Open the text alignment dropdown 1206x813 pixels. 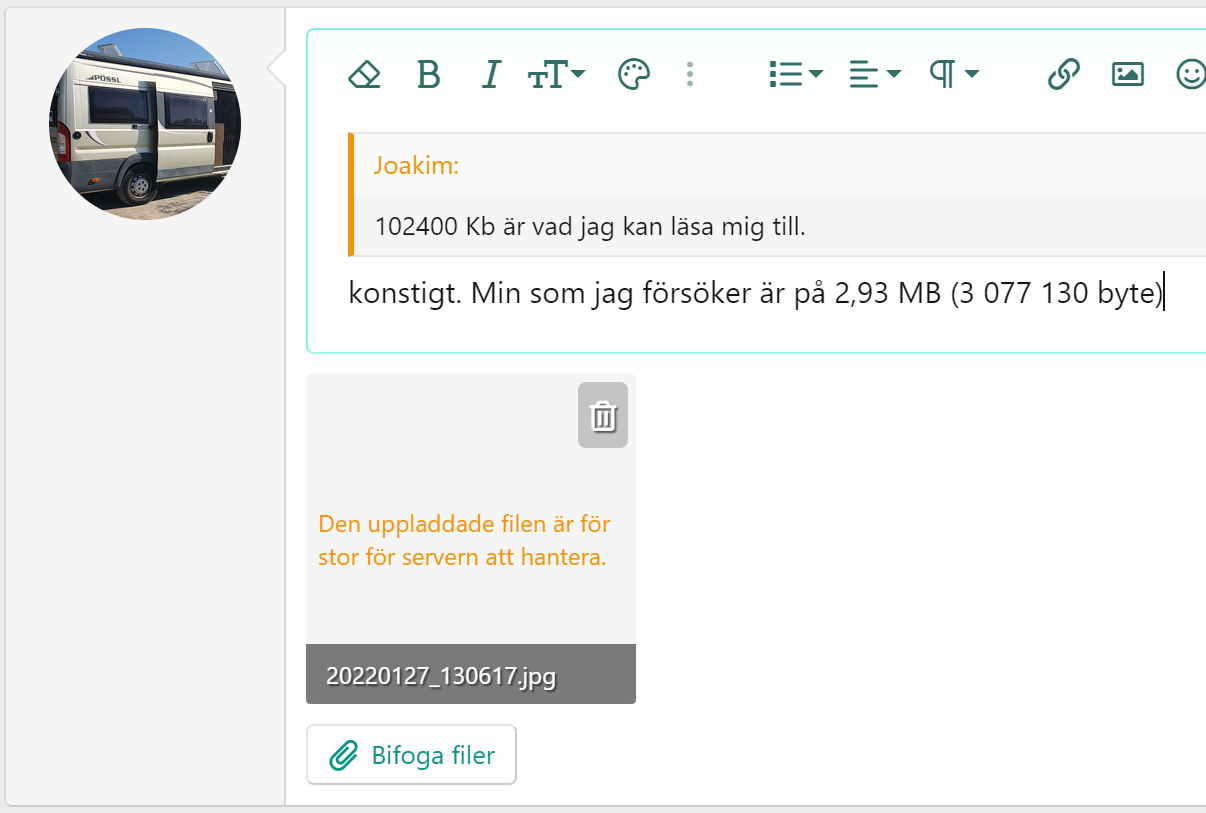coord(874,75)
